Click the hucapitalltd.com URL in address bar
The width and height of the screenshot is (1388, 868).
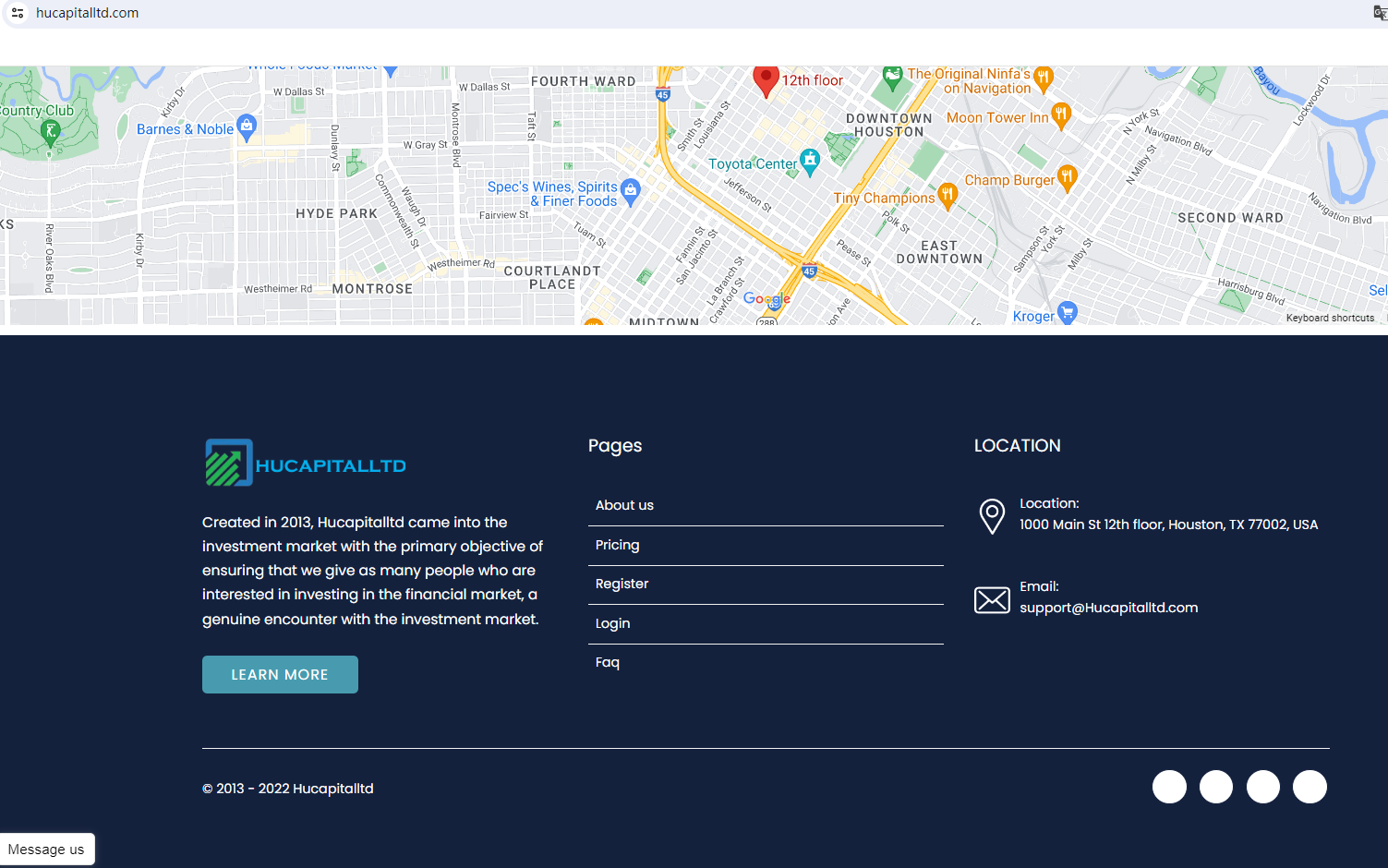[87, 13]
